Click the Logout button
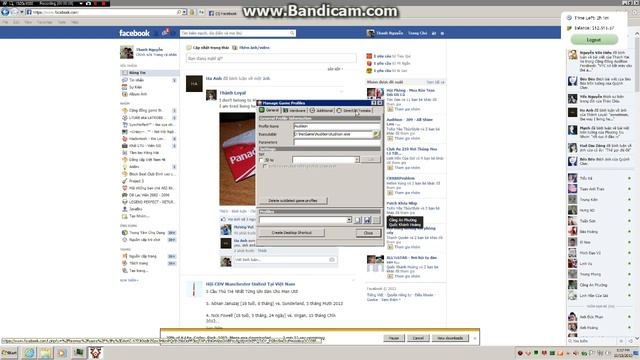640x360 pixels. click(x=593, y=40)
